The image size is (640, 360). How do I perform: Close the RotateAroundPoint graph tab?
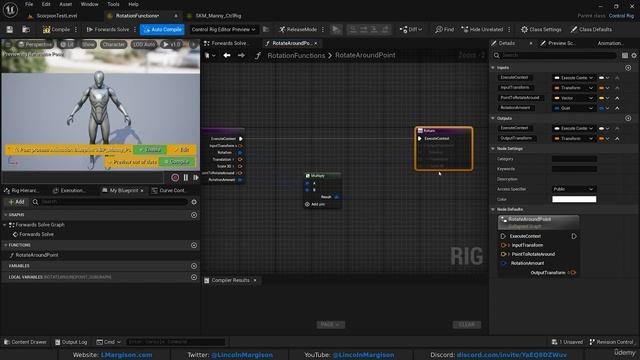pyautogui.click(x=316, y=43)
